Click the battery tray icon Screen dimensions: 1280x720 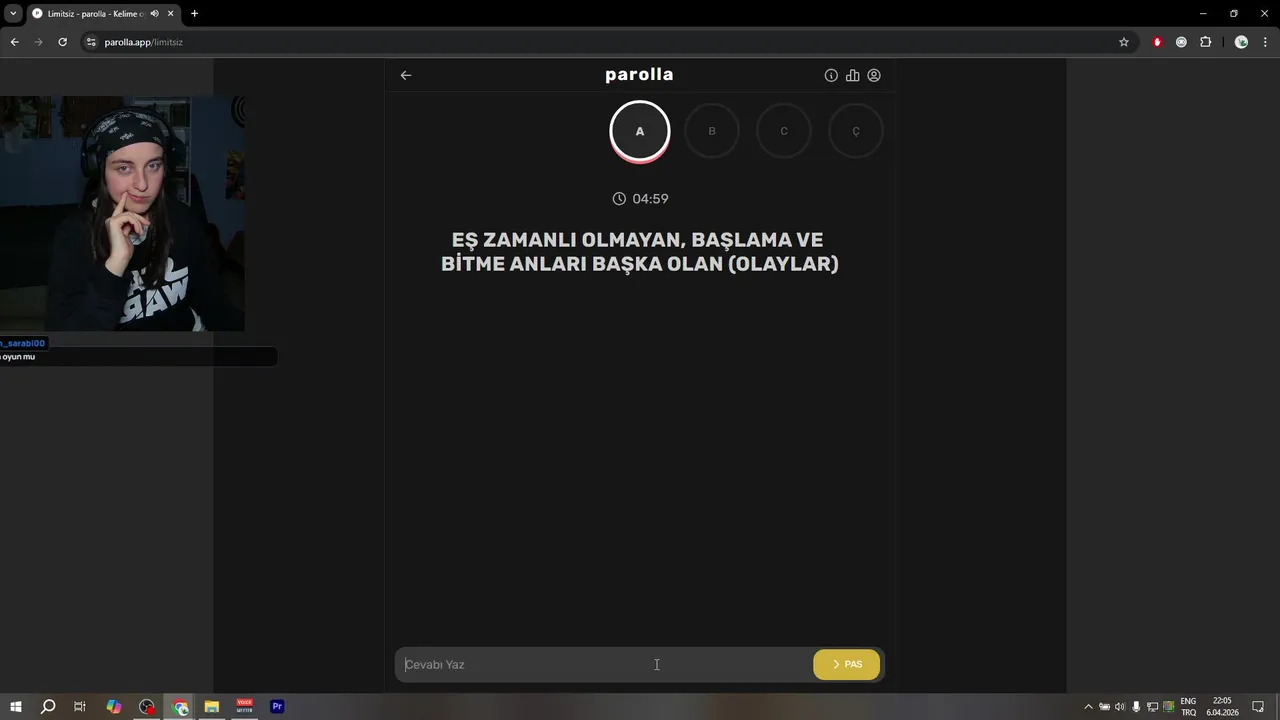coord(1104,707)
